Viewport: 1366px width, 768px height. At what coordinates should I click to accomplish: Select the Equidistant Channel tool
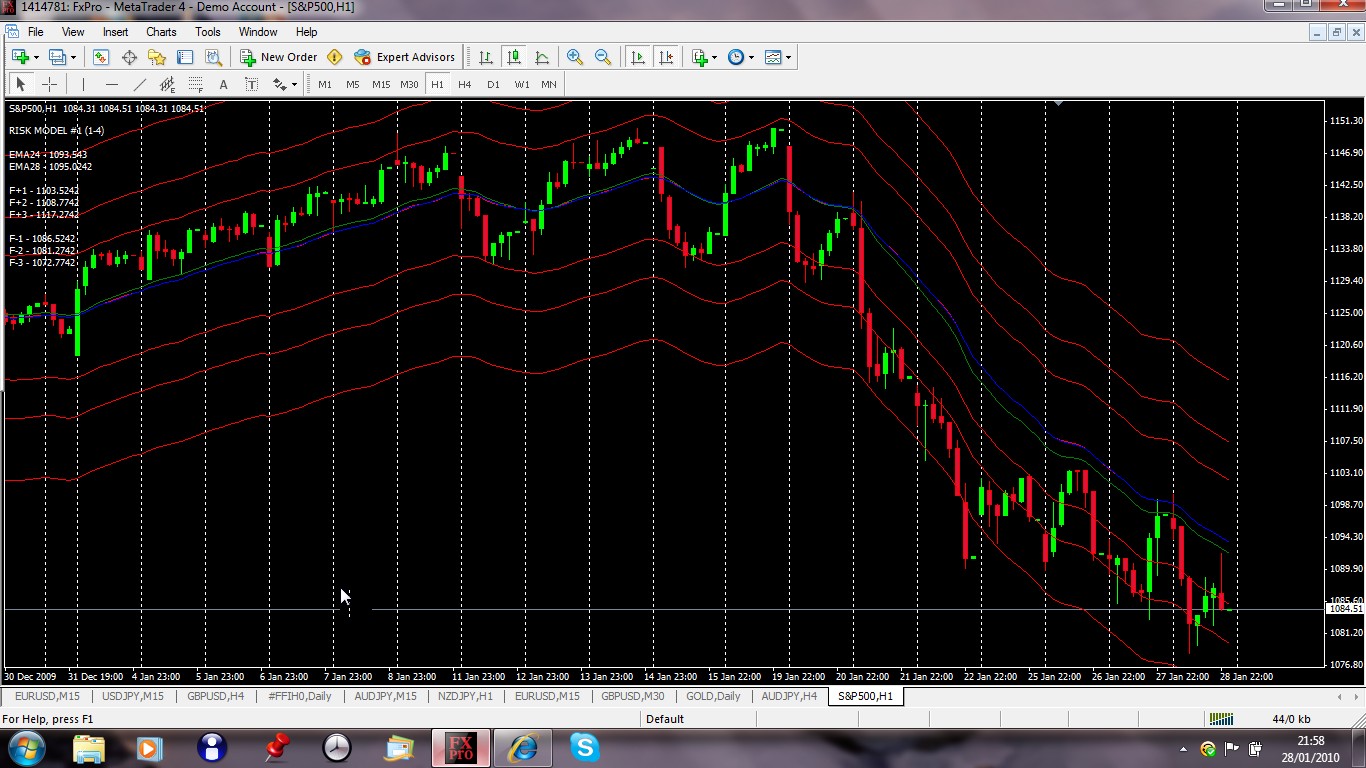pos(167,84)
